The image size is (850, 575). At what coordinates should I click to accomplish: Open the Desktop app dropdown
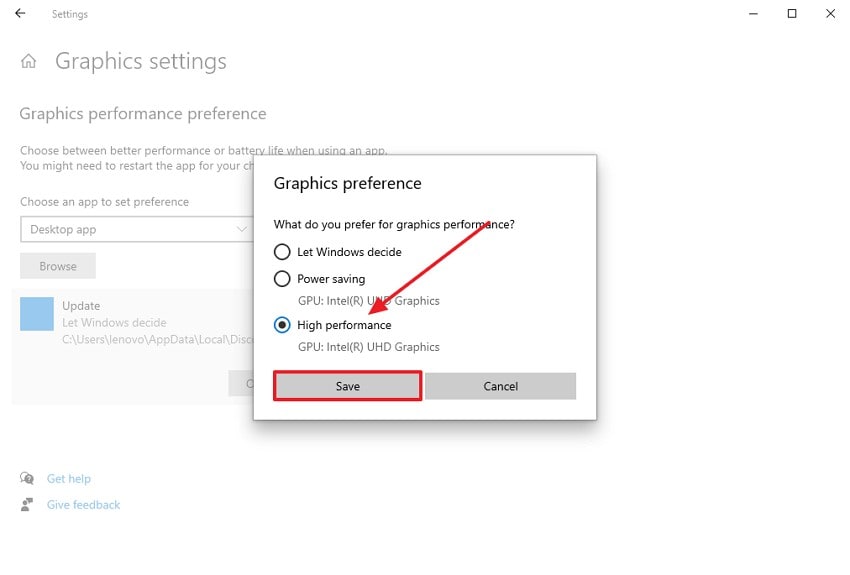click(135, 229)
